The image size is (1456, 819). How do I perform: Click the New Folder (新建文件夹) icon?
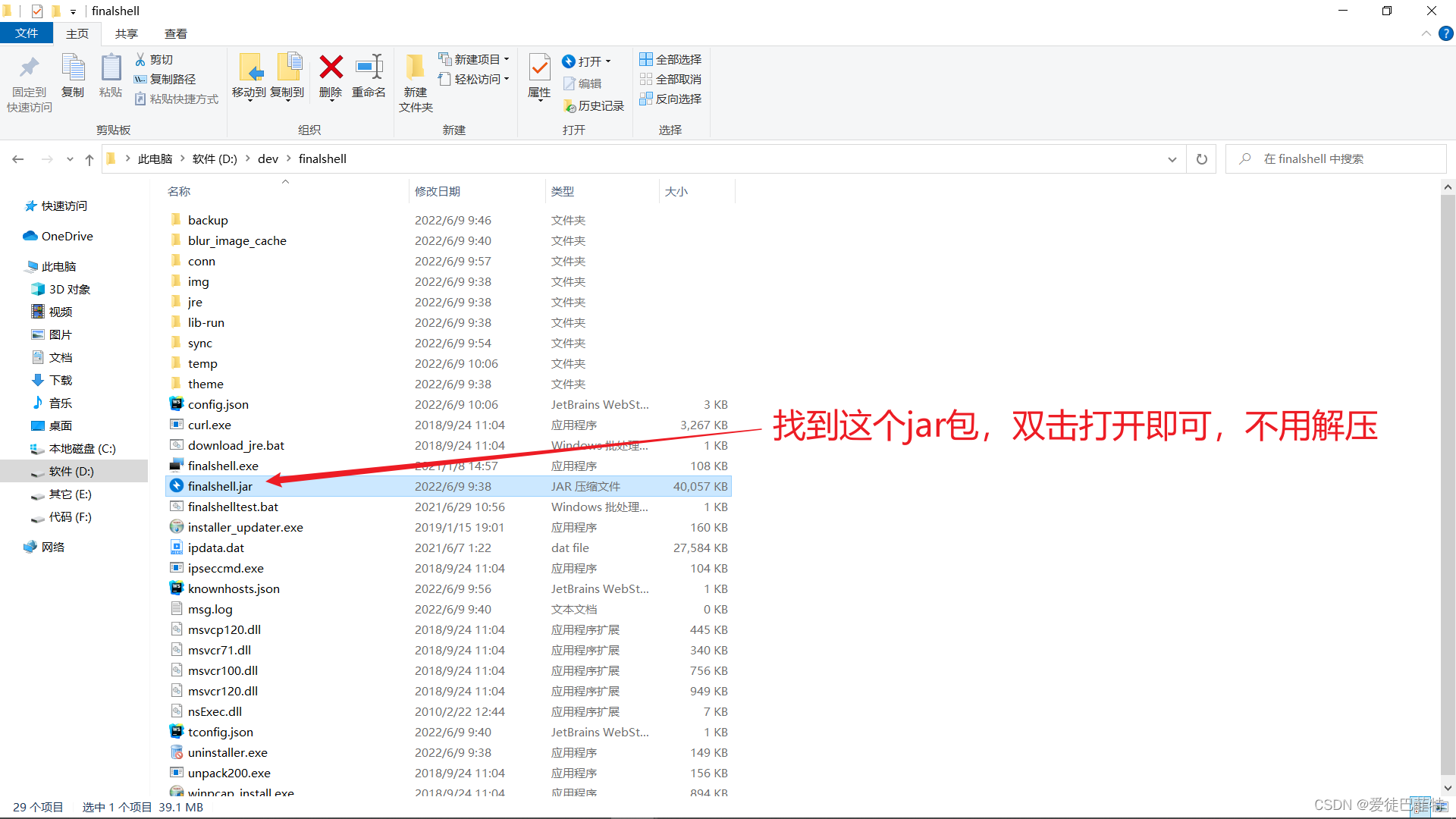pyautogui.click(x=415, y=68)
